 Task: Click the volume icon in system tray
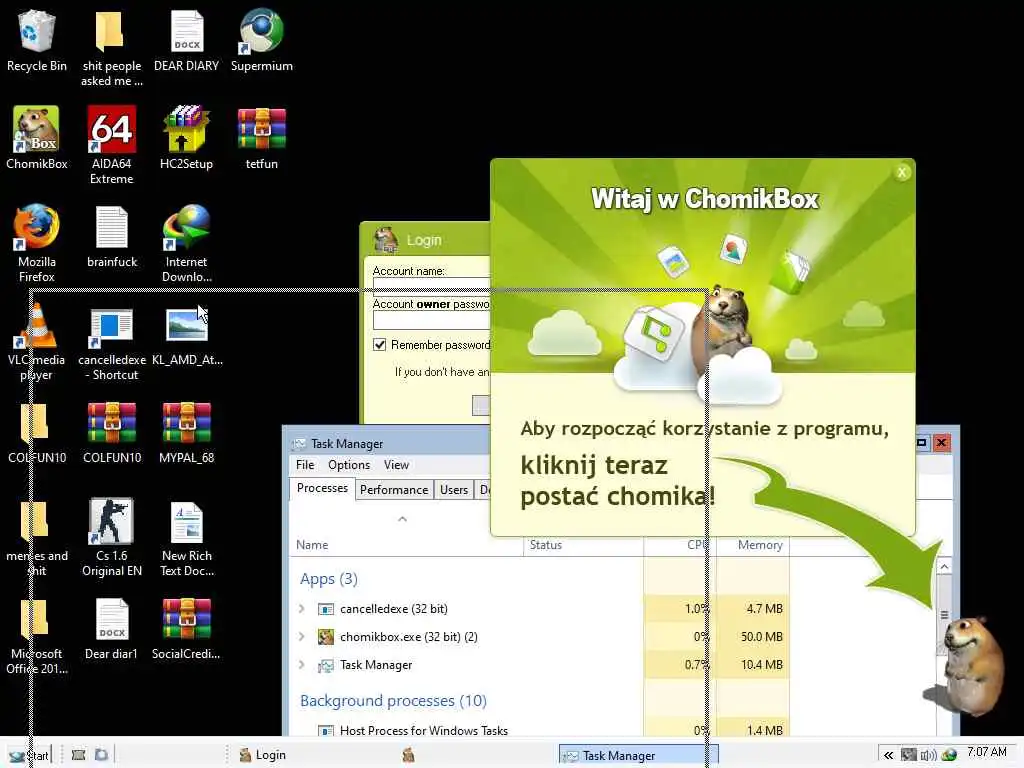click(928, 755)
